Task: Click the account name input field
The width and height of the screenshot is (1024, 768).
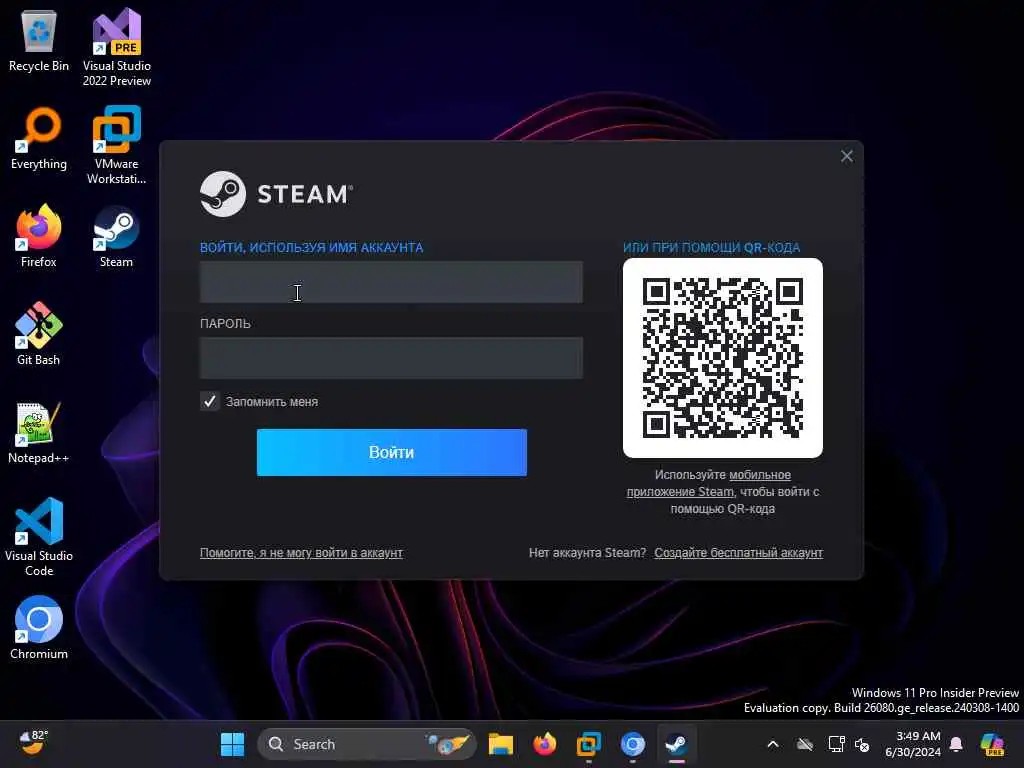Action: coord(391,281)
